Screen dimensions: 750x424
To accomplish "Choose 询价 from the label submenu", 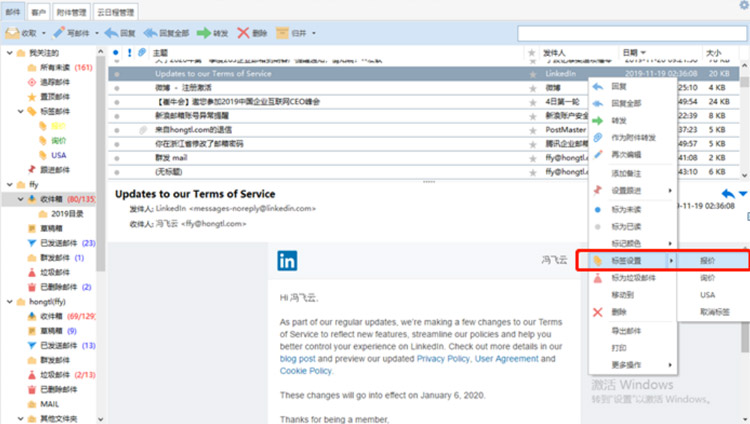I will click(x=708, y=278).
